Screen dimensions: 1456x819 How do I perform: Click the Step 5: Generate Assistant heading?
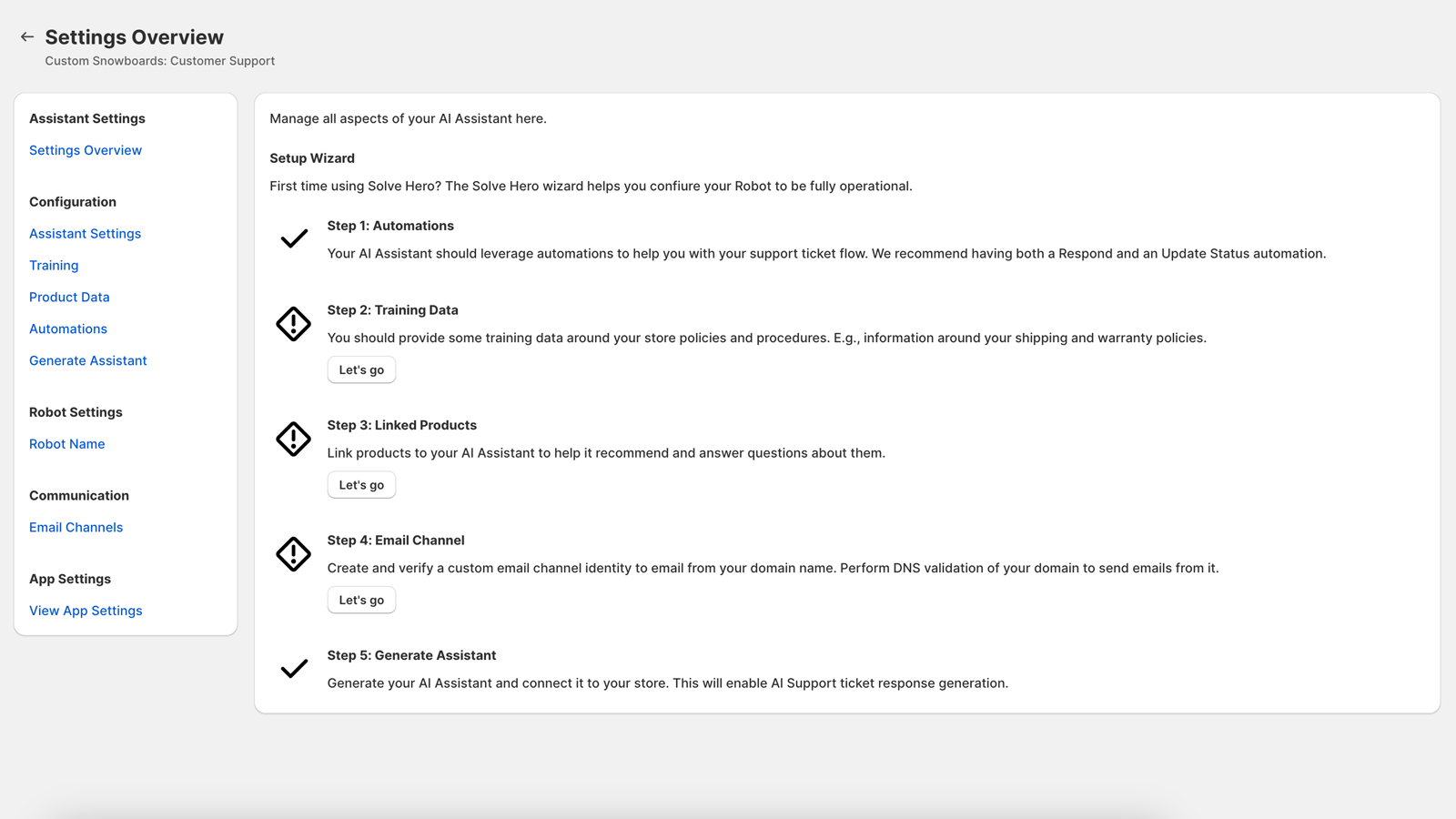pyautogui.click(x=411, y=655)
